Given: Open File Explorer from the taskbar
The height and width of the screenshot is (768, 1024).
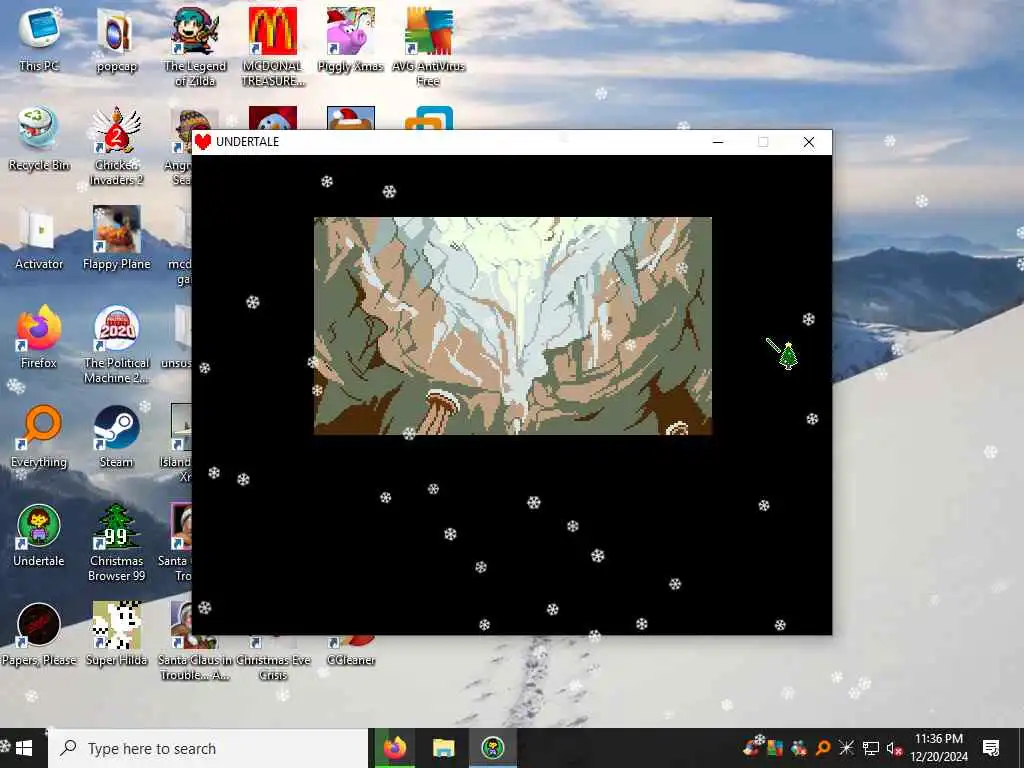Looking at the screenshot, I should pos(443,748).
